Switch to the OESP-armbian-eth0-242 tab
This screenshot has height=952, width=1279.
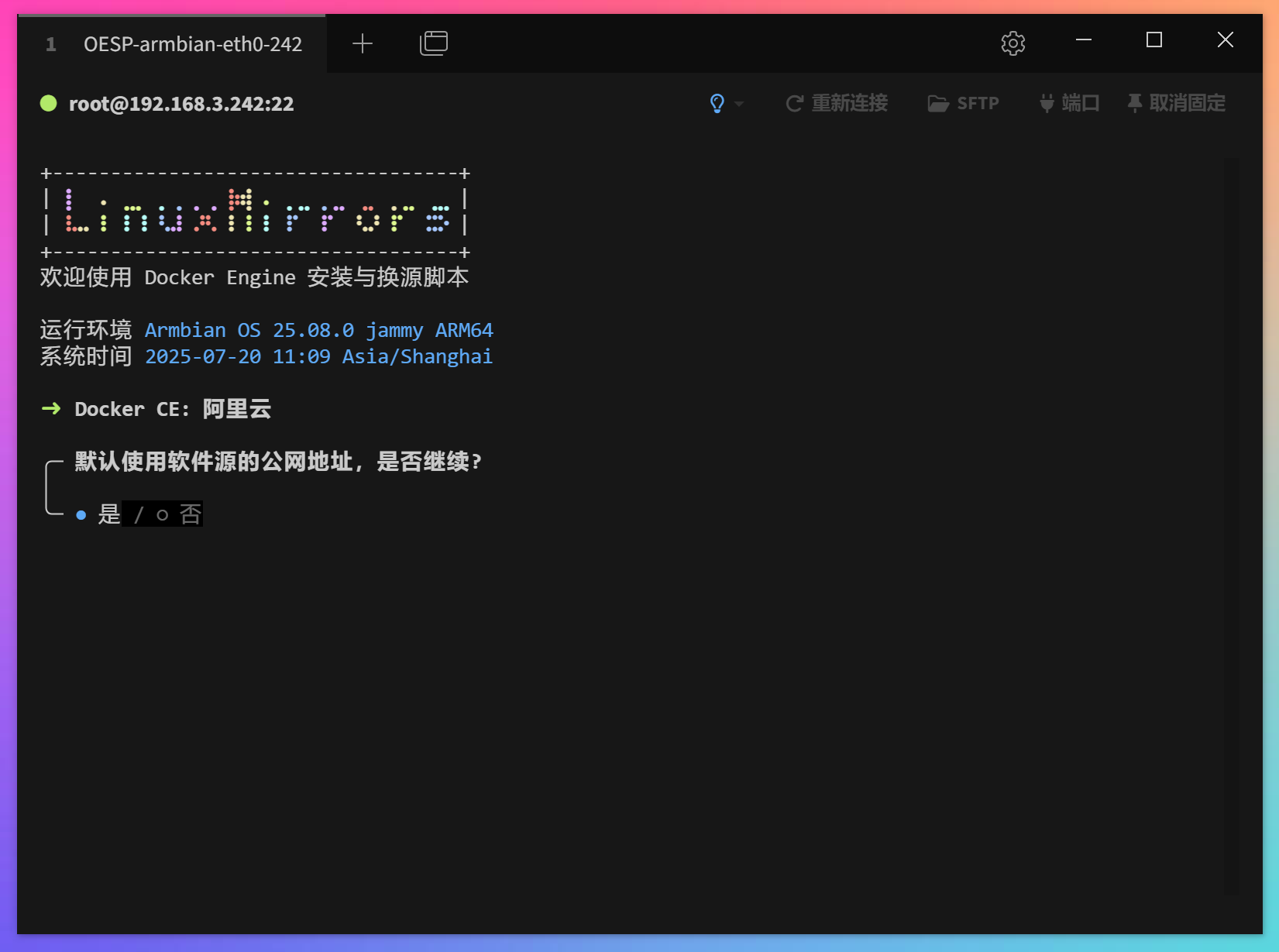tap(193, 43)
